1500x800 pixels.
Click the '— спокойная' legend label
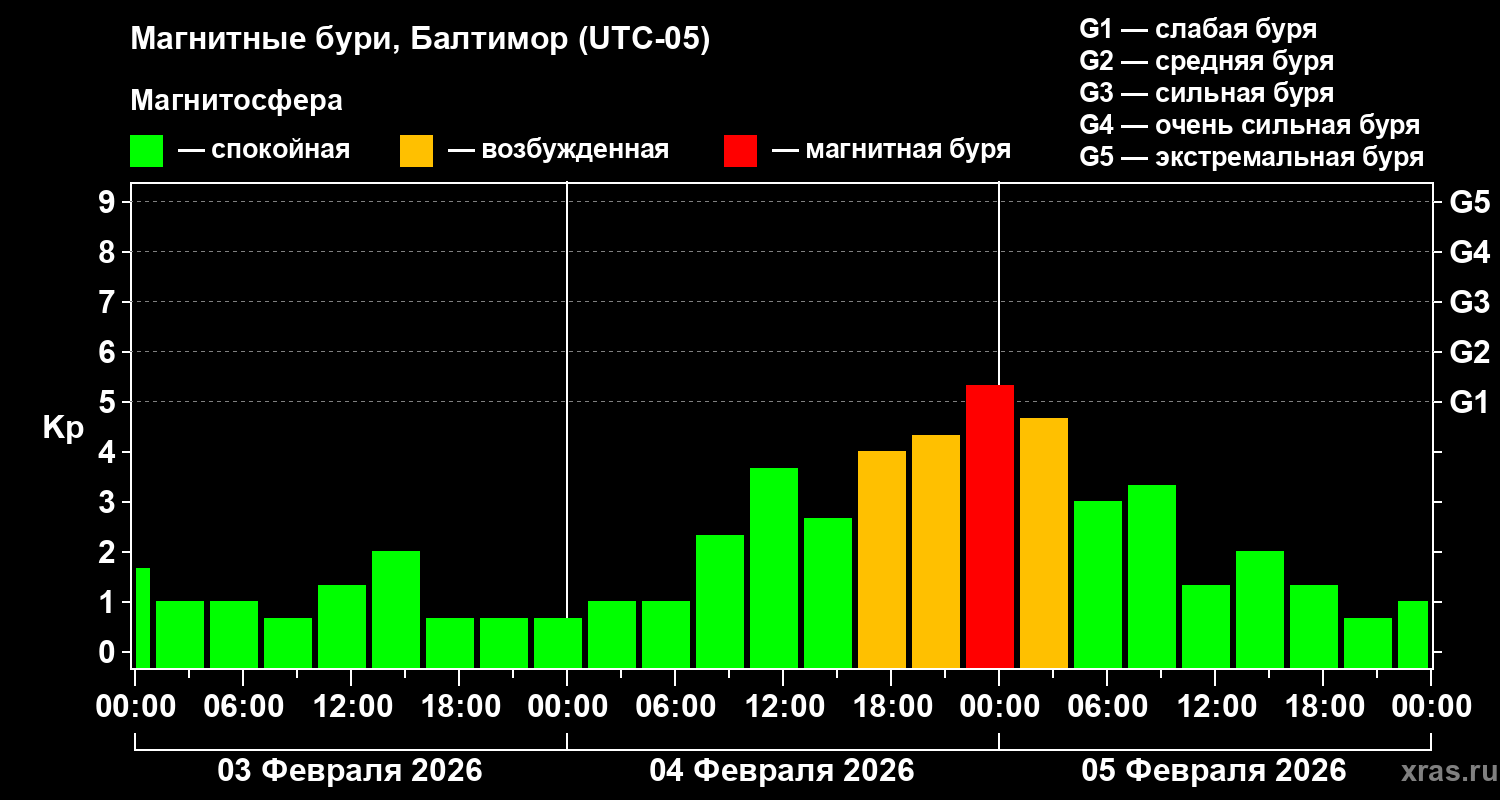coord(264,150)
